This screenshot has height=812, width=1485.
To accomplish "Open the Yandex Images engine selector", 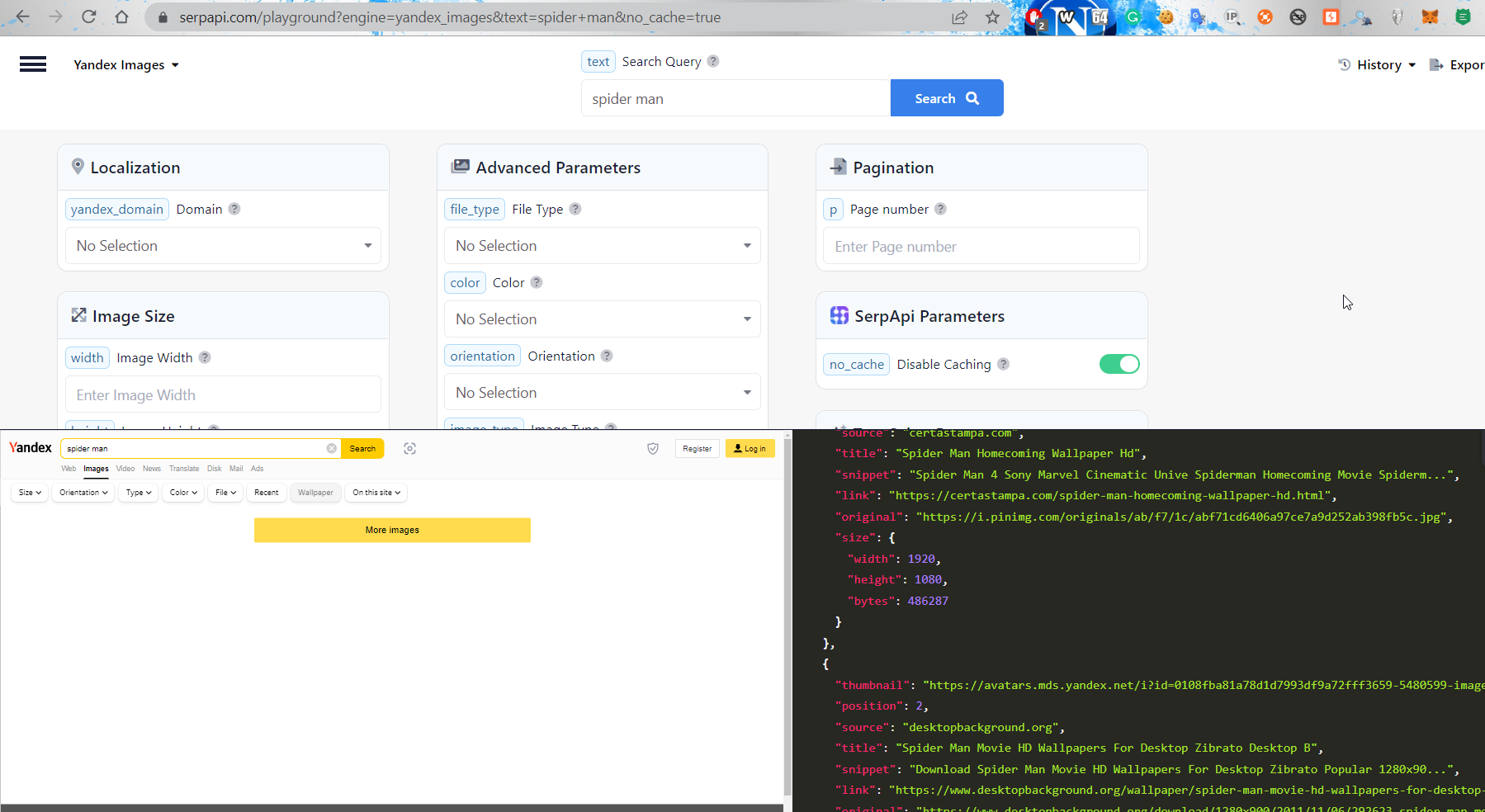I will pyautogui.click(x=125, y=64).
